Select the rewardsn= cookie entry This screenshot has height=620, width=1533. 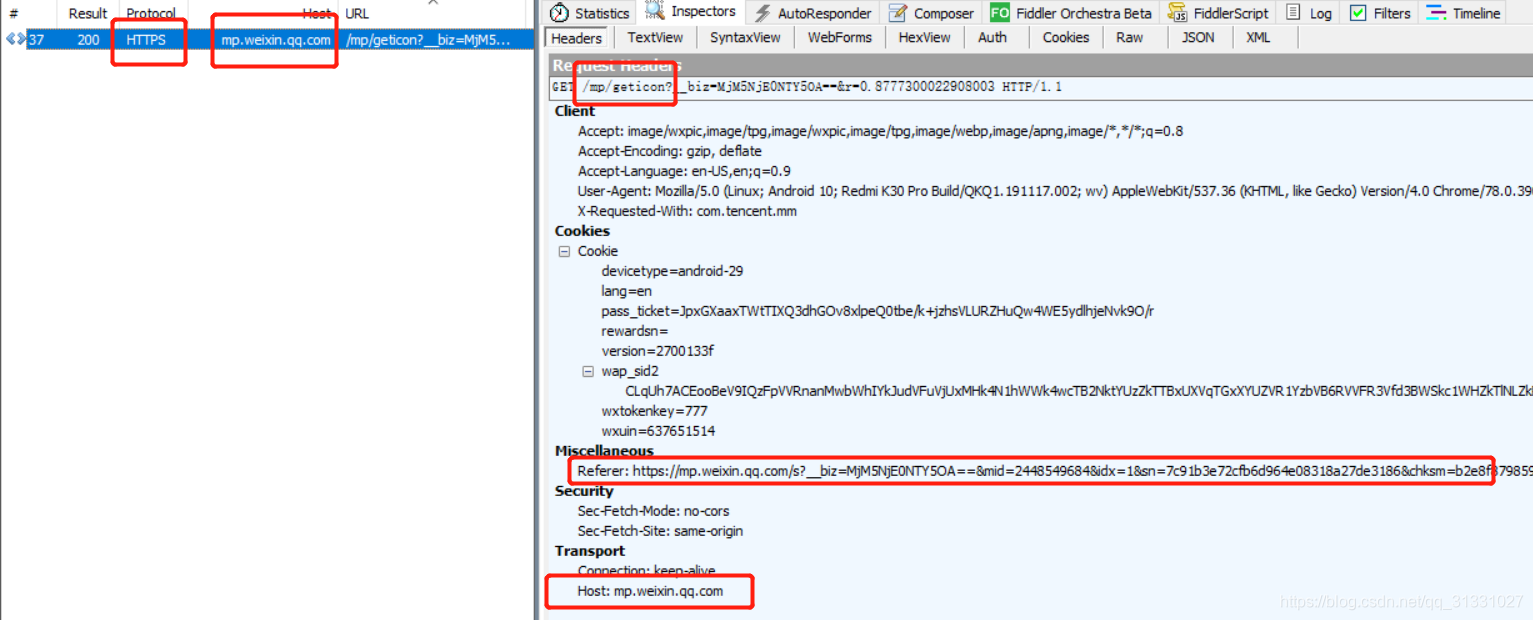pos(634,331)
